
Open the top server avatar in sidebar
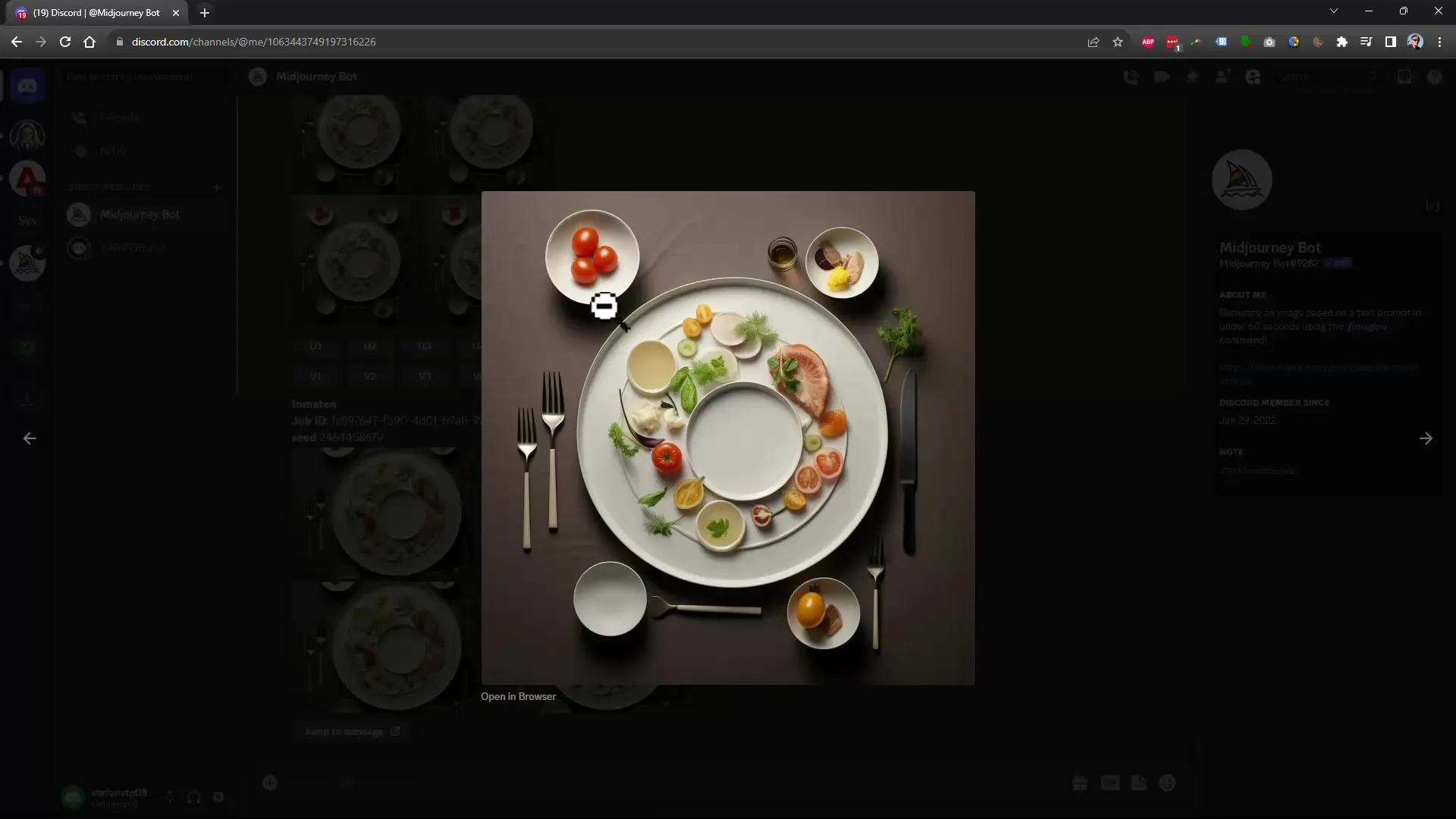coord(28,136)
